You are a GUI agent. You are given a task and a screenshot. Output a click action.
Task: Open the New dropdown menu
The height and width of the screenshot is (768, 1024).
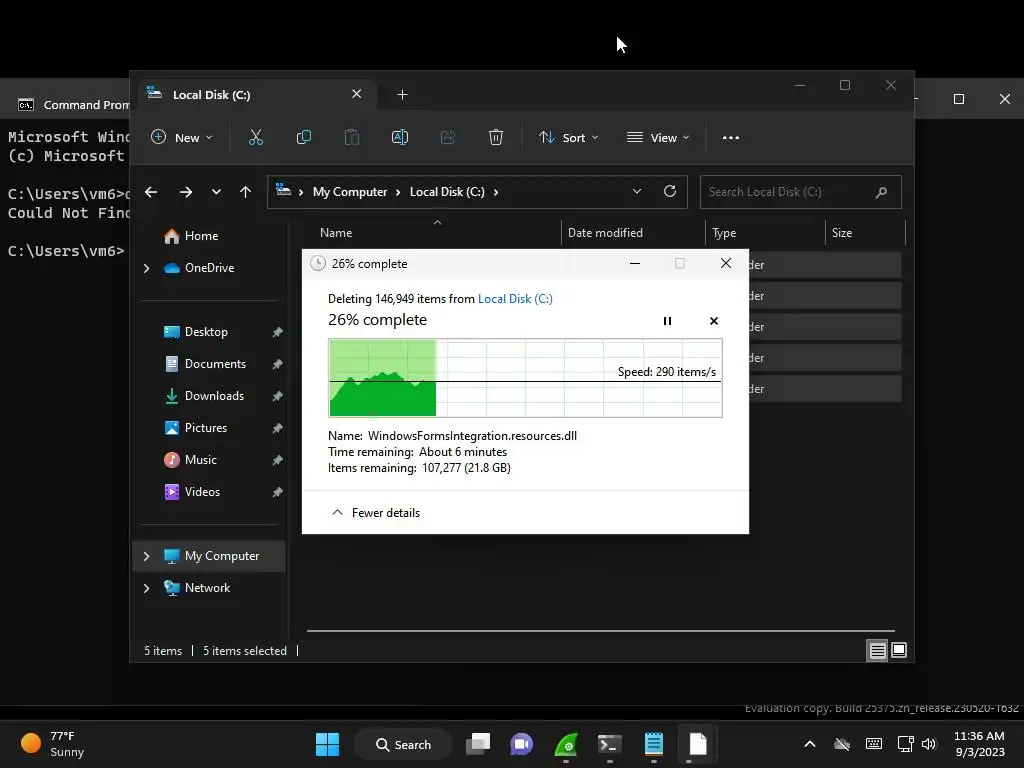182,138
